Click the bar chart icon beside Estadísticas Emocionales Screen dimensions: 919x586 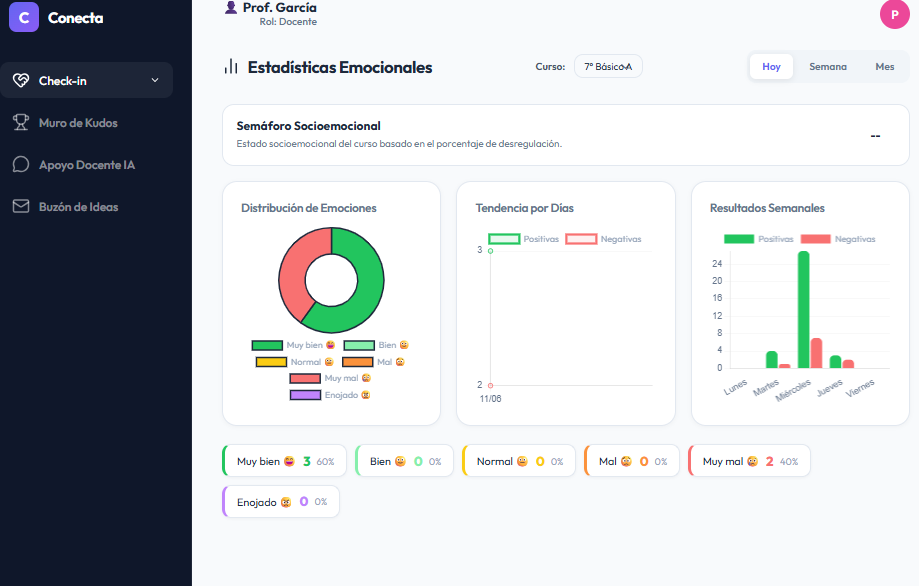(231, 67)
